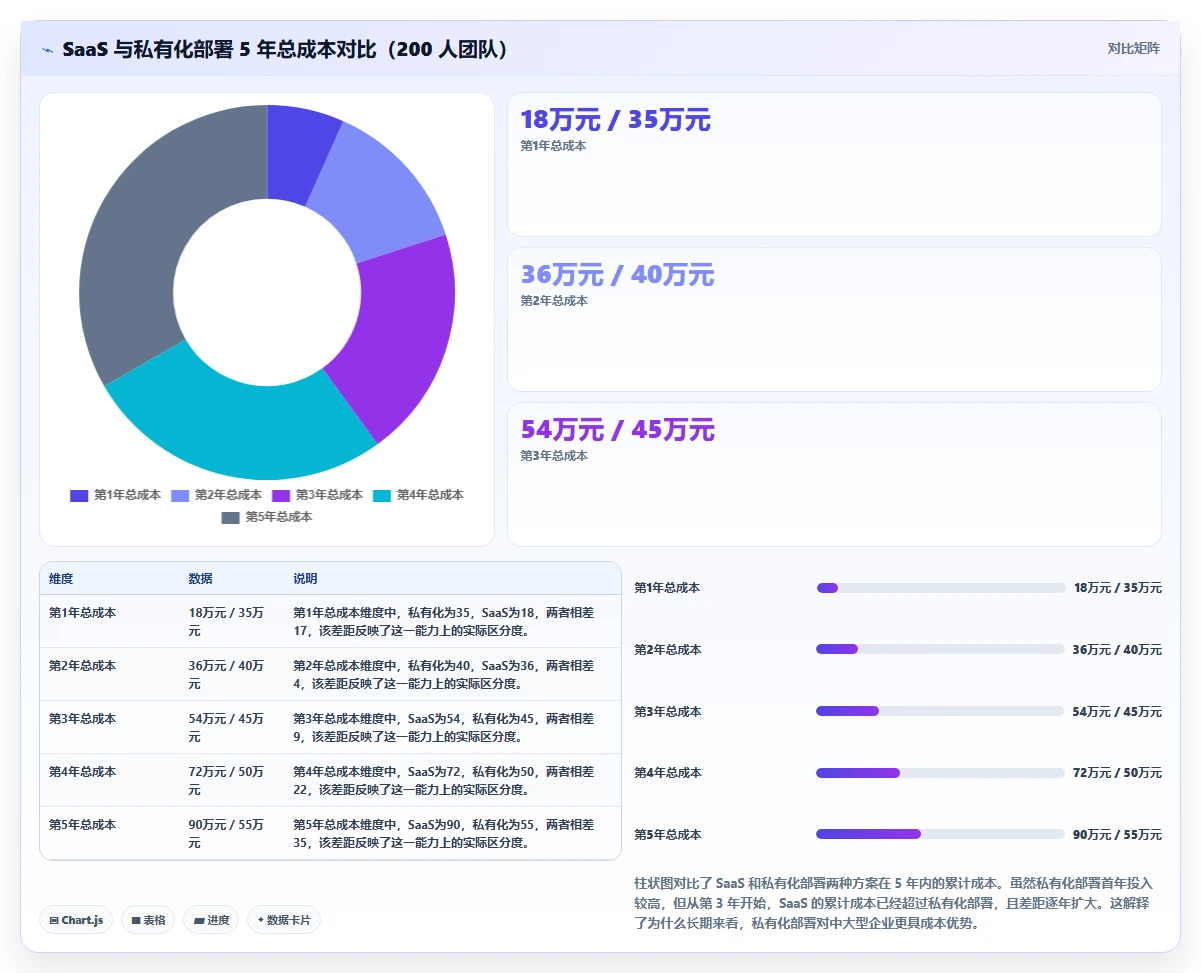Select the 数据卡片 chip at the bottom
The width and height of the screenshot is (1201, 973).
click(x=284, y=920)
